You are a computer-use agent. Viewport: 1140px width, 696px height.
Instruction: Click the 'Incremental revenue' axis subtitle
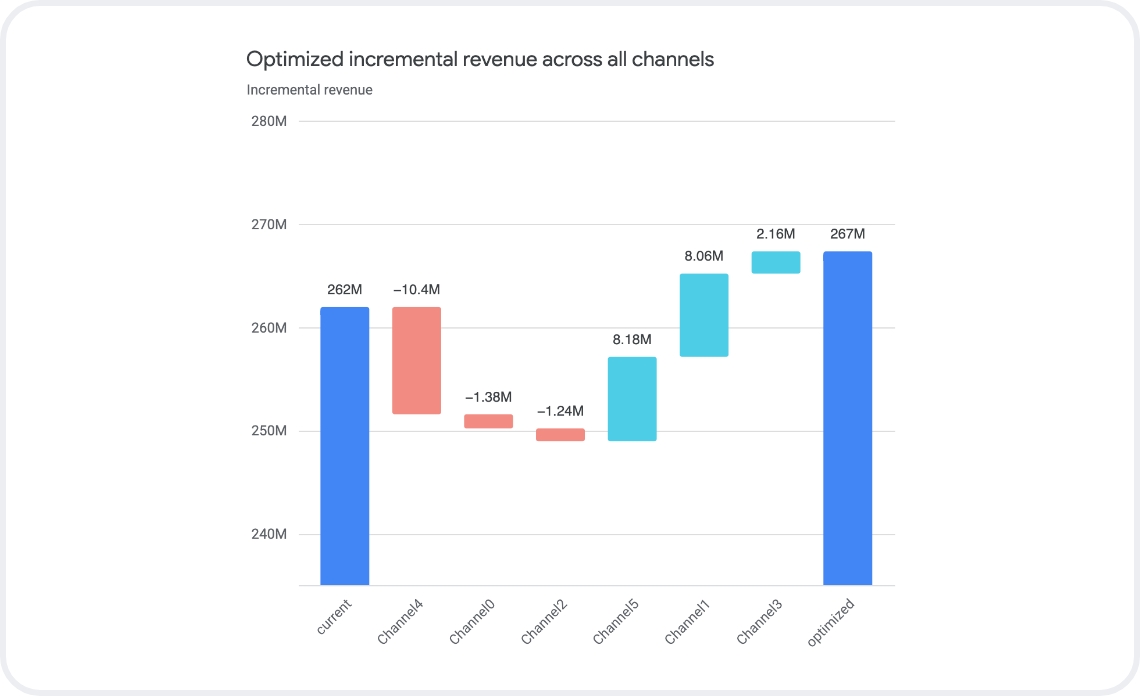310,90
